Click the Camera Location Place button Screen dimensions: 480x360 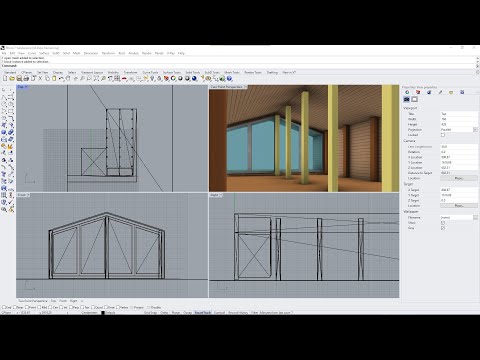pyautogui.click(x=459, y=178)
